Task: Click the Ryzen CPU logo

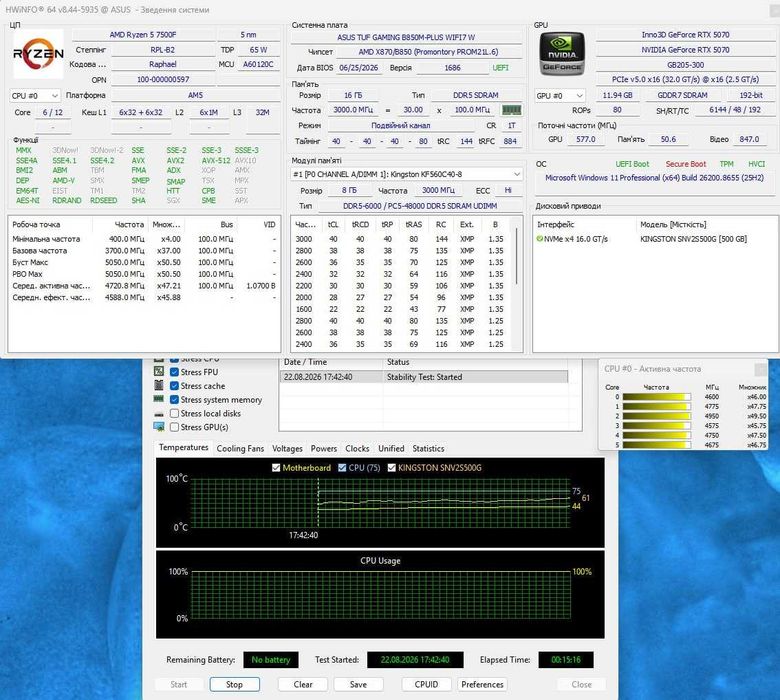Action: 38,53
